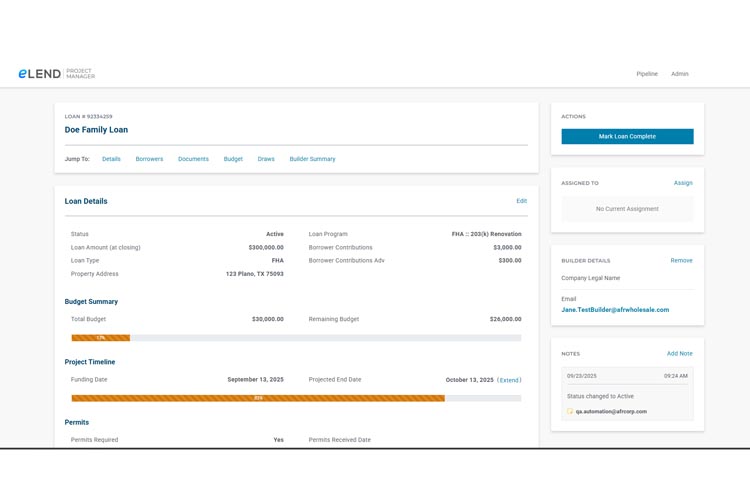Click the Project Timeline progress bar
The width and height of the screenshot is (750, 500).
[x=296, y=398]
